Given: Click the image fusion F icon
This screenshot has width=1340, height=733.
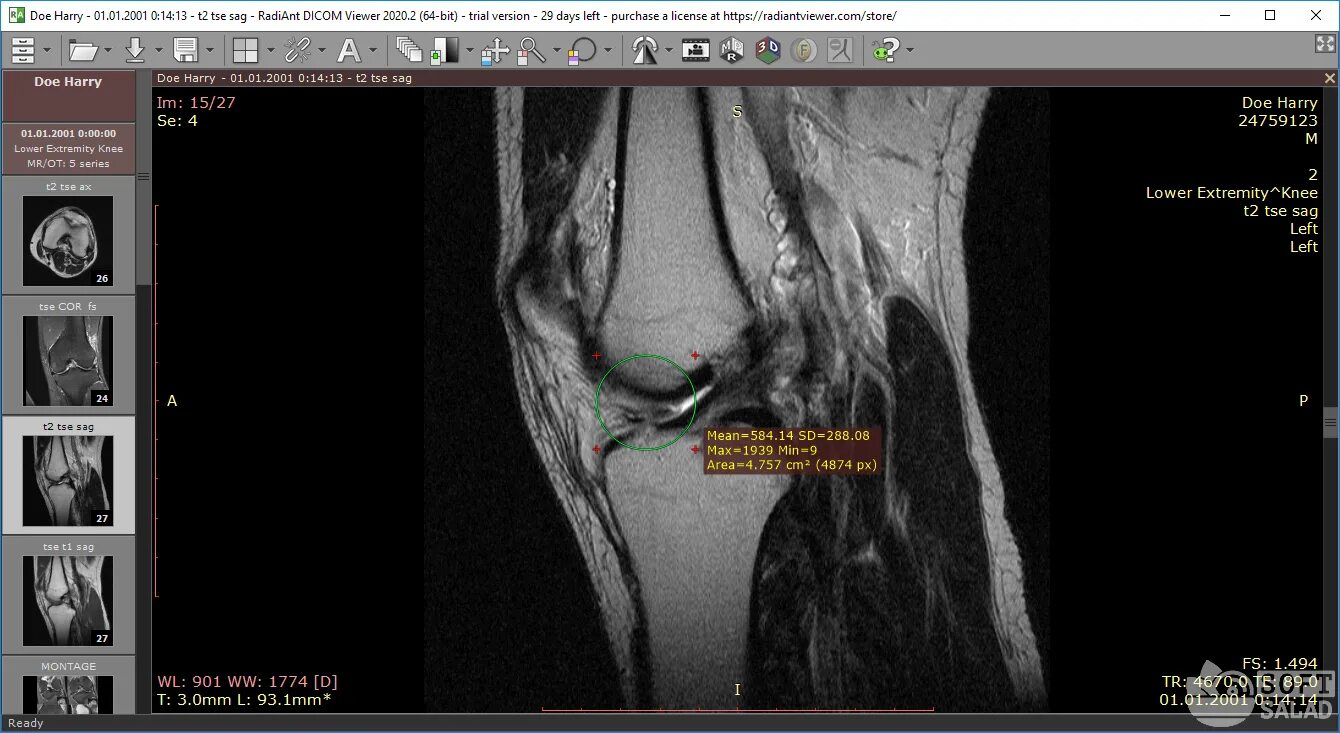Looking at the screenshot, I should (x=803, y=50).
